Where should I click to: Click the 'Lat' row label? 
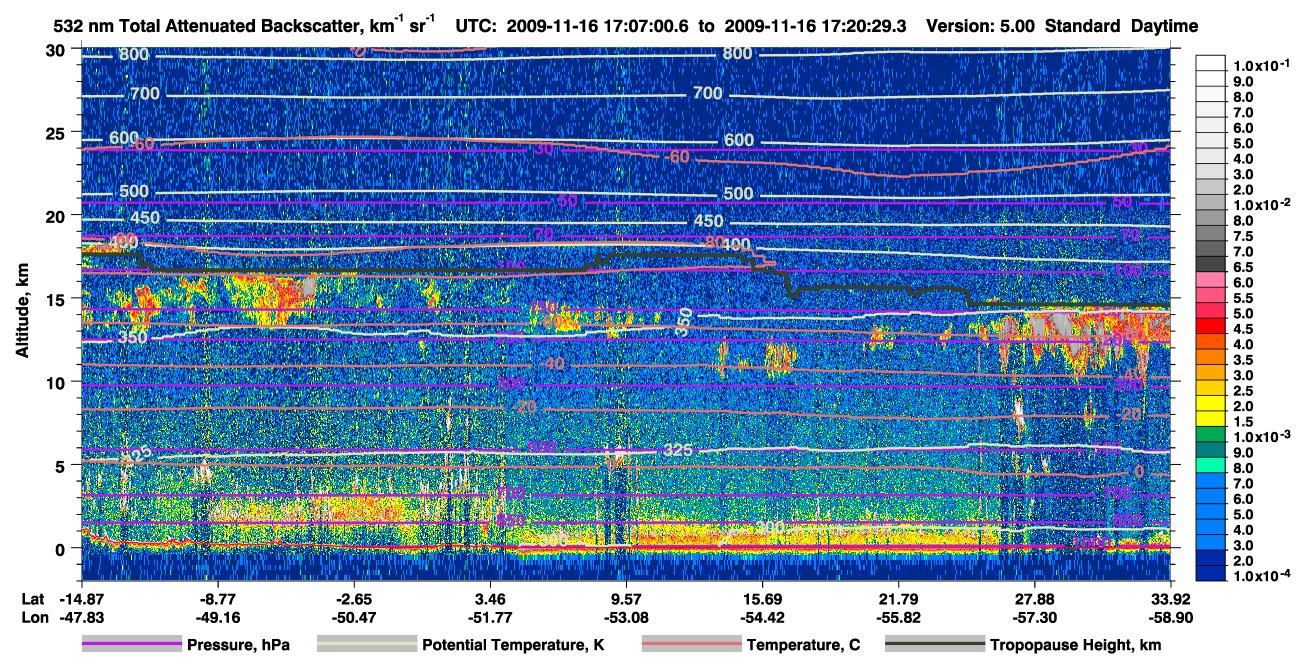pyautogui.click(x=35, y=598)
